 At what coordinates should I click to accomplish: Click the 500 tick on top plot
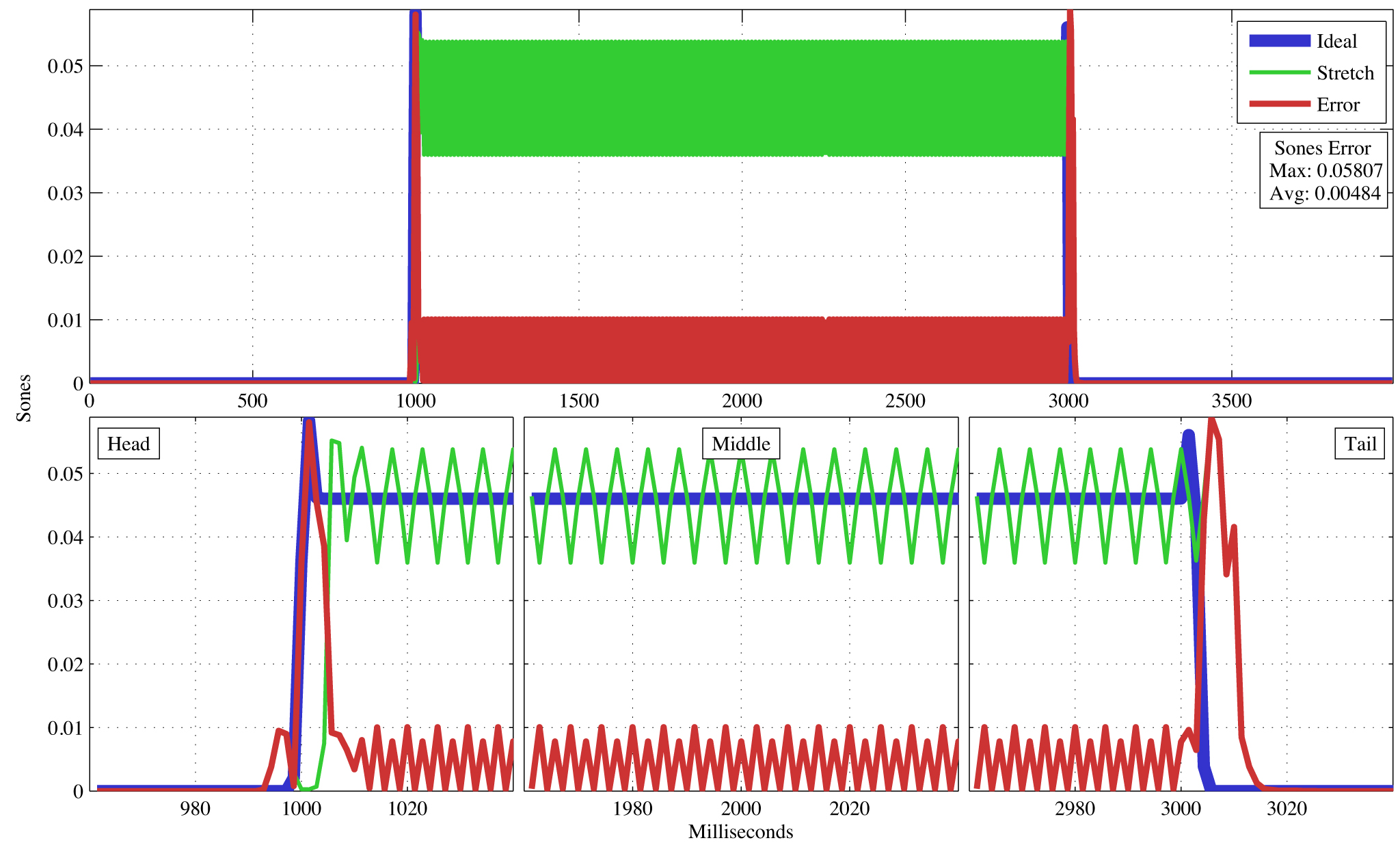(x=252, y=401)
